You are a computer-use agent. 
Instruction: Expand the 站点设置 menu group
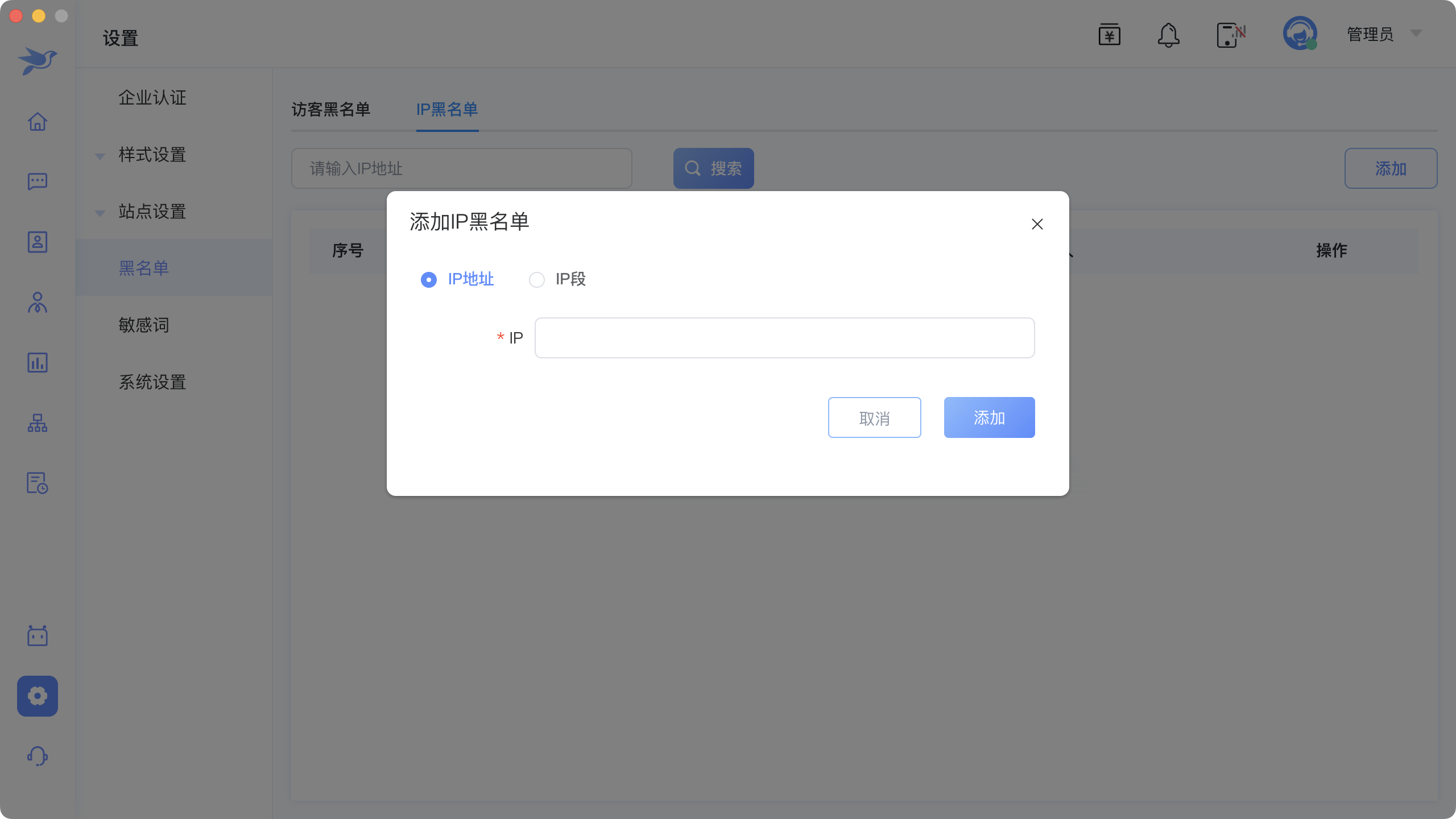tap(152, 212)
